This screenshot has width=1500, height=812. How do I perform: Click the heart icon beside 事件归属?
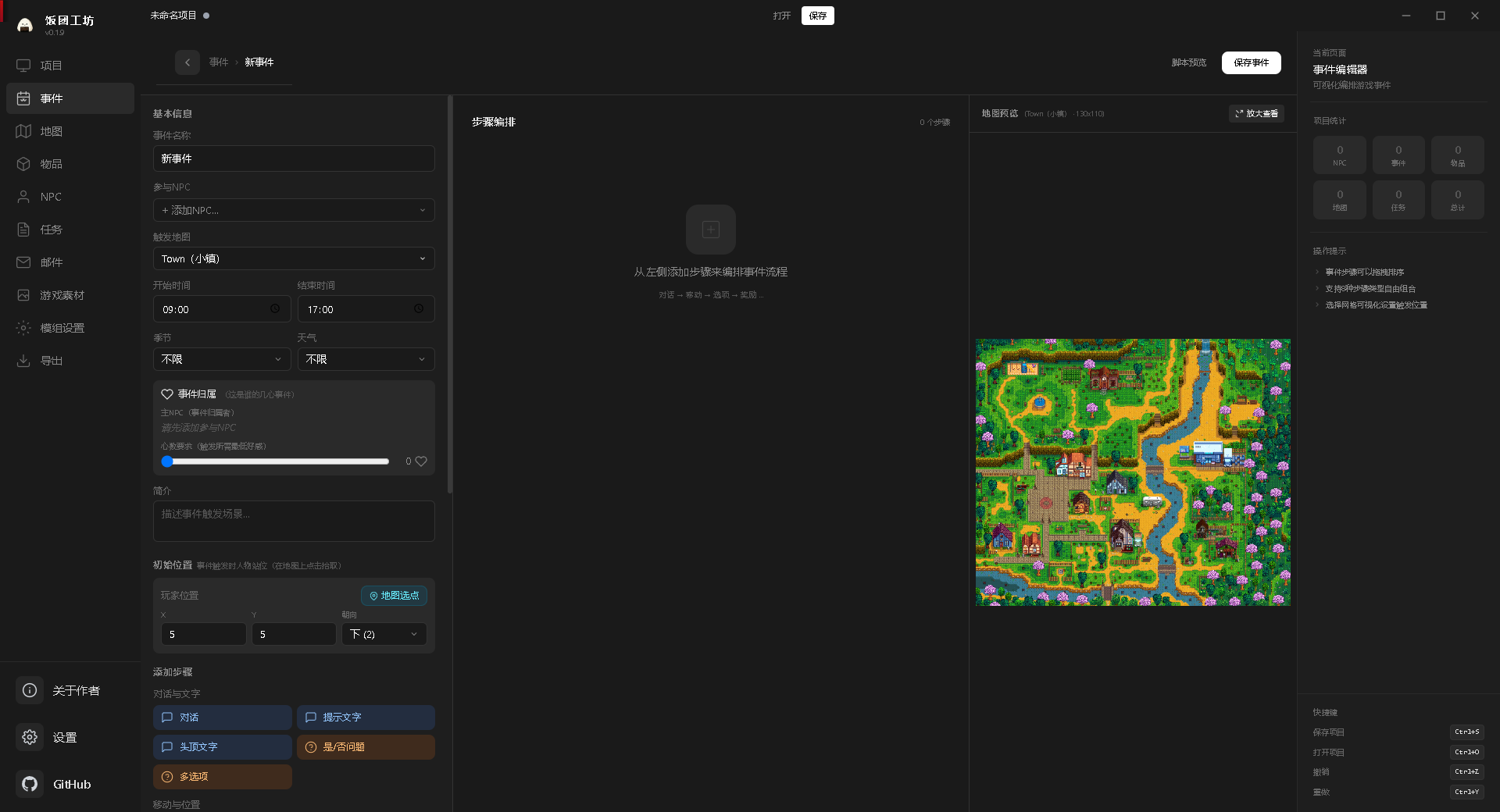(x=167, y=394)
